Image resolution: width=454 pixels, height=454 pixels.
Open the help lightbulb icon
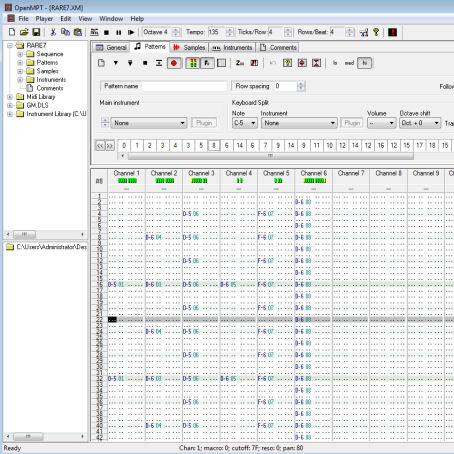tap(376, 32)
